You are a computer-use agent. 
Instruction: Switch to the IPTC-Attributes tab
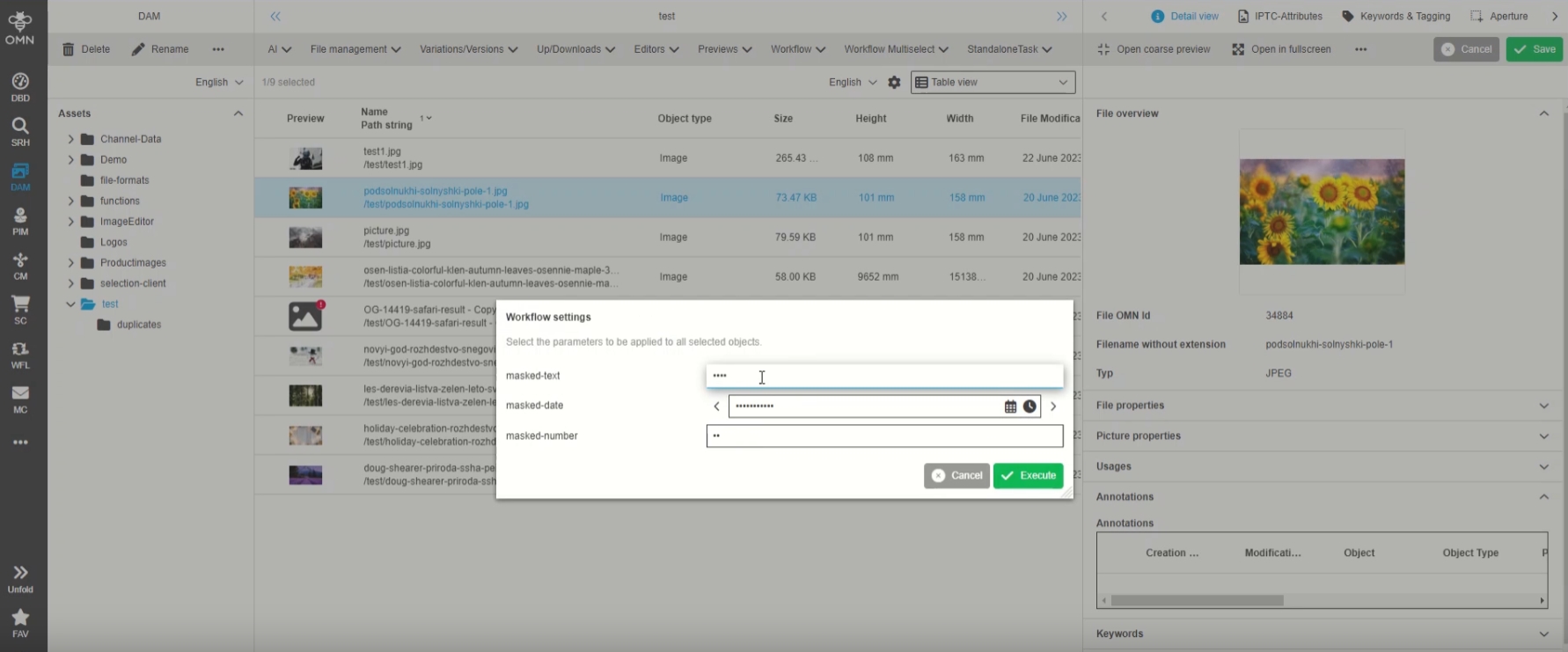coord(1279,16)
